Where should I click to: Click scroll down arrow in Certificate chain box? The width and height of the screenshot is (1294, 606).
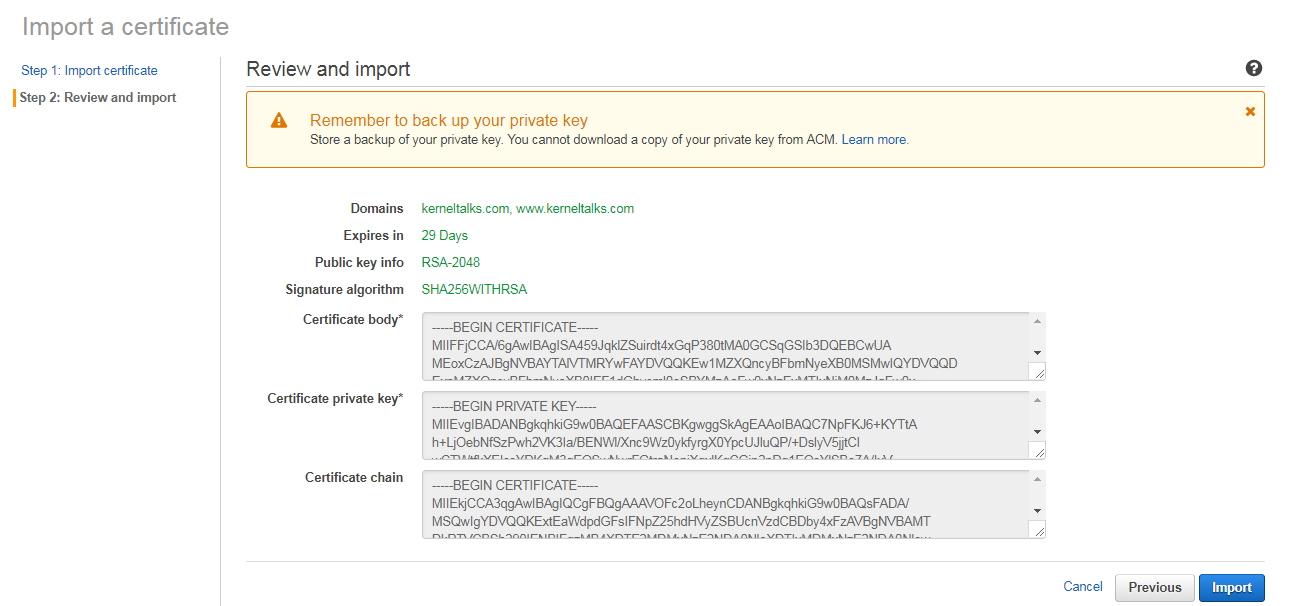[1037, 511]
